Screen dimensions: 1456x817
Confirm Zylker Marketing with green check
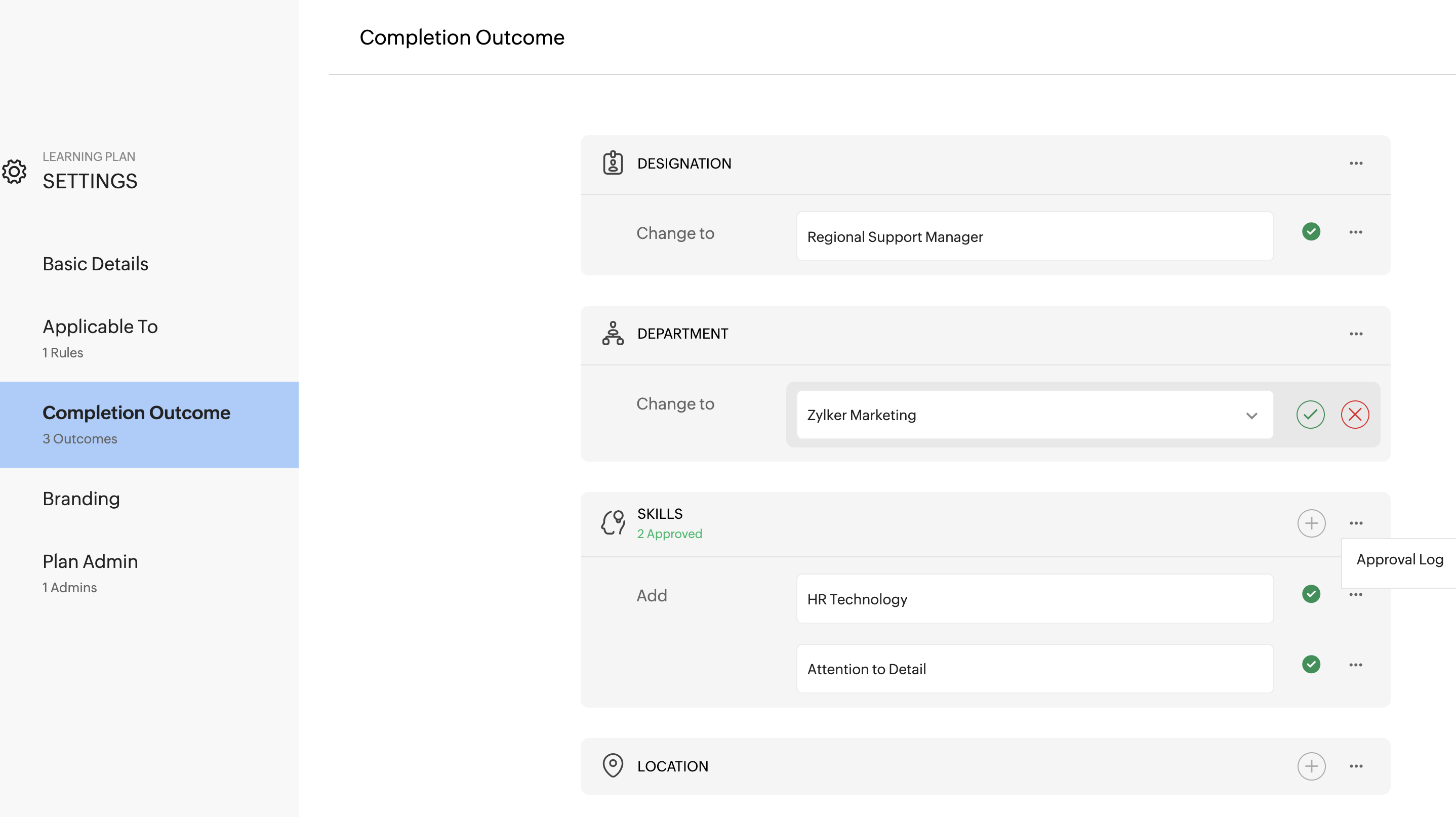[x=1310, y=415]
